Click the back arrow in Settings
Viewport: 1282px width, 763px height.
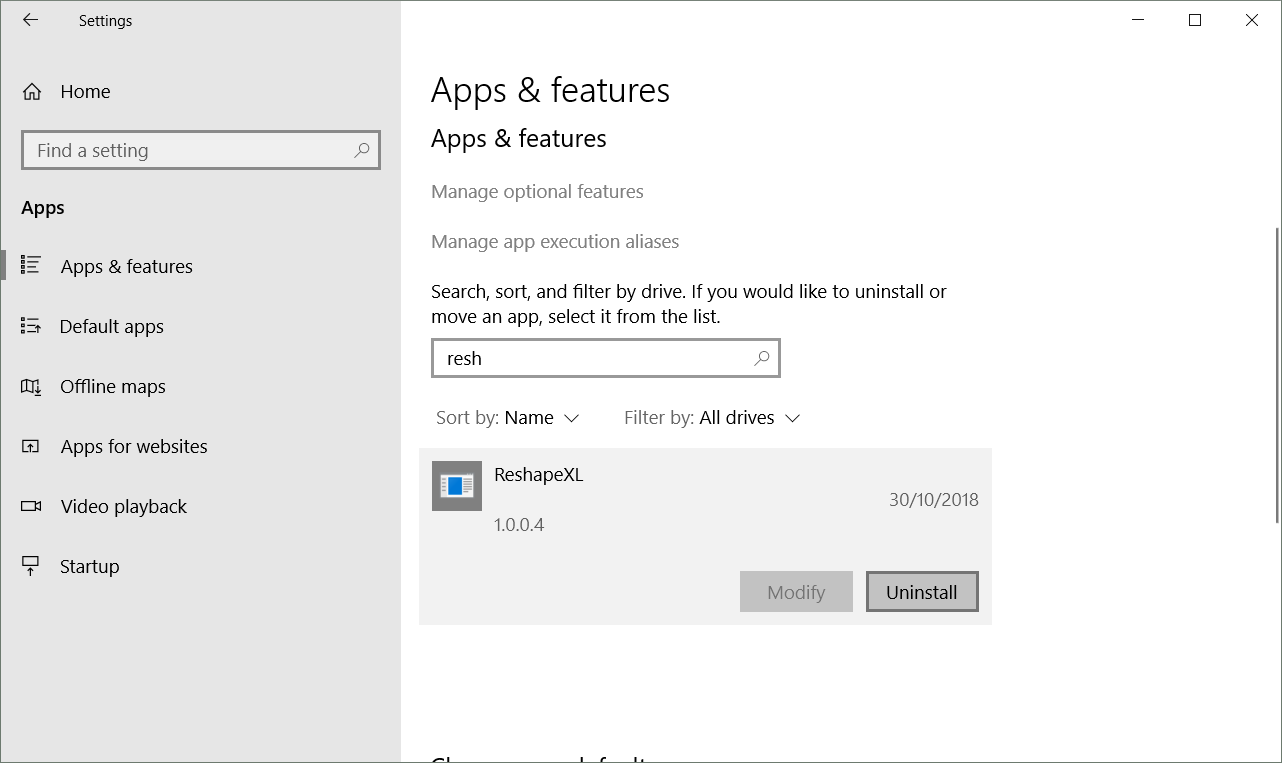[30, 20]
